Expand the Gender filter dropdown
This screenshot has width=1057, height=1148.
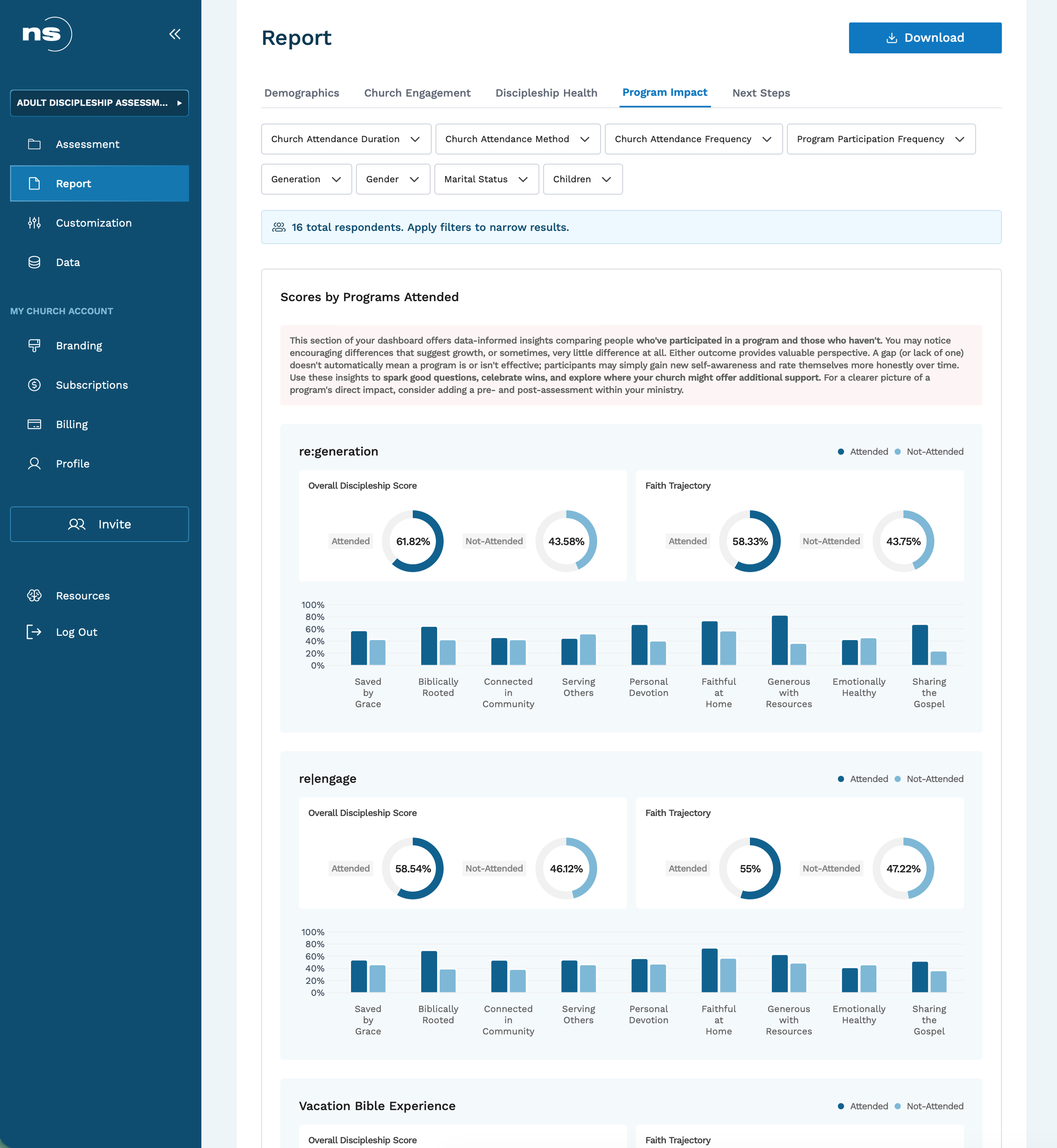click(x=393, y=179)
